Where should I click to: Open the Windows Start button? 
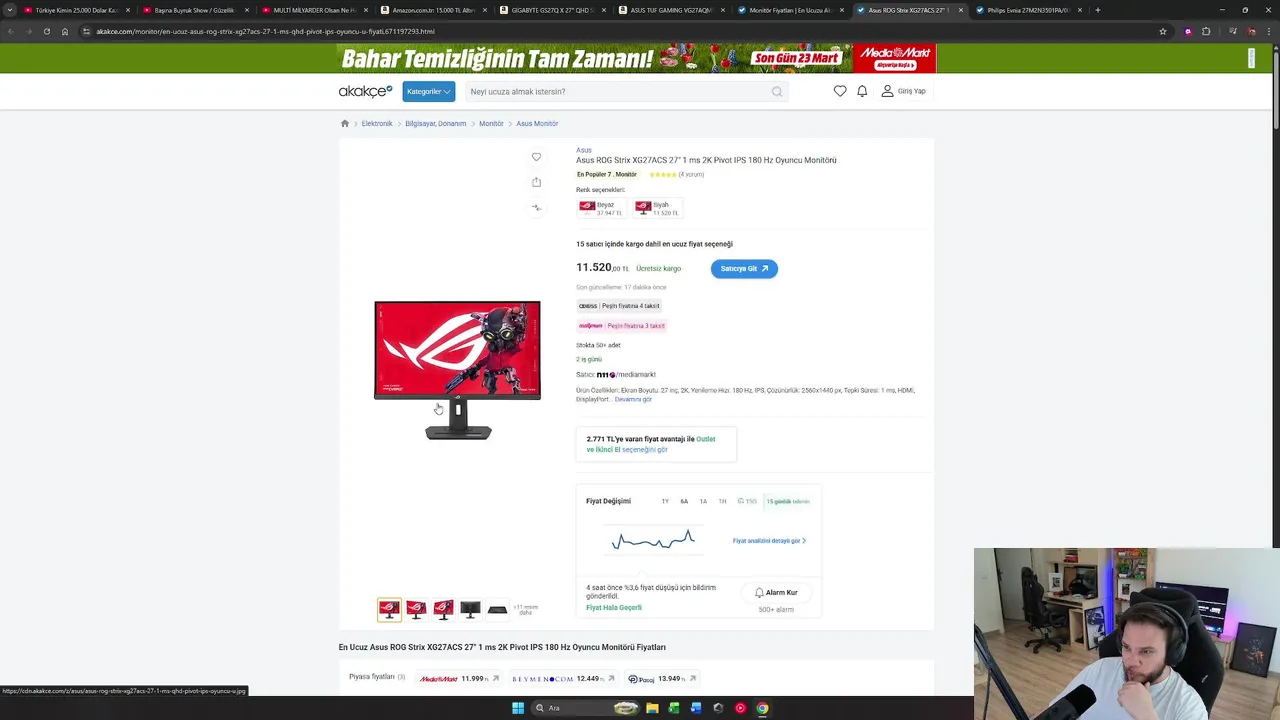pos(518,708)
